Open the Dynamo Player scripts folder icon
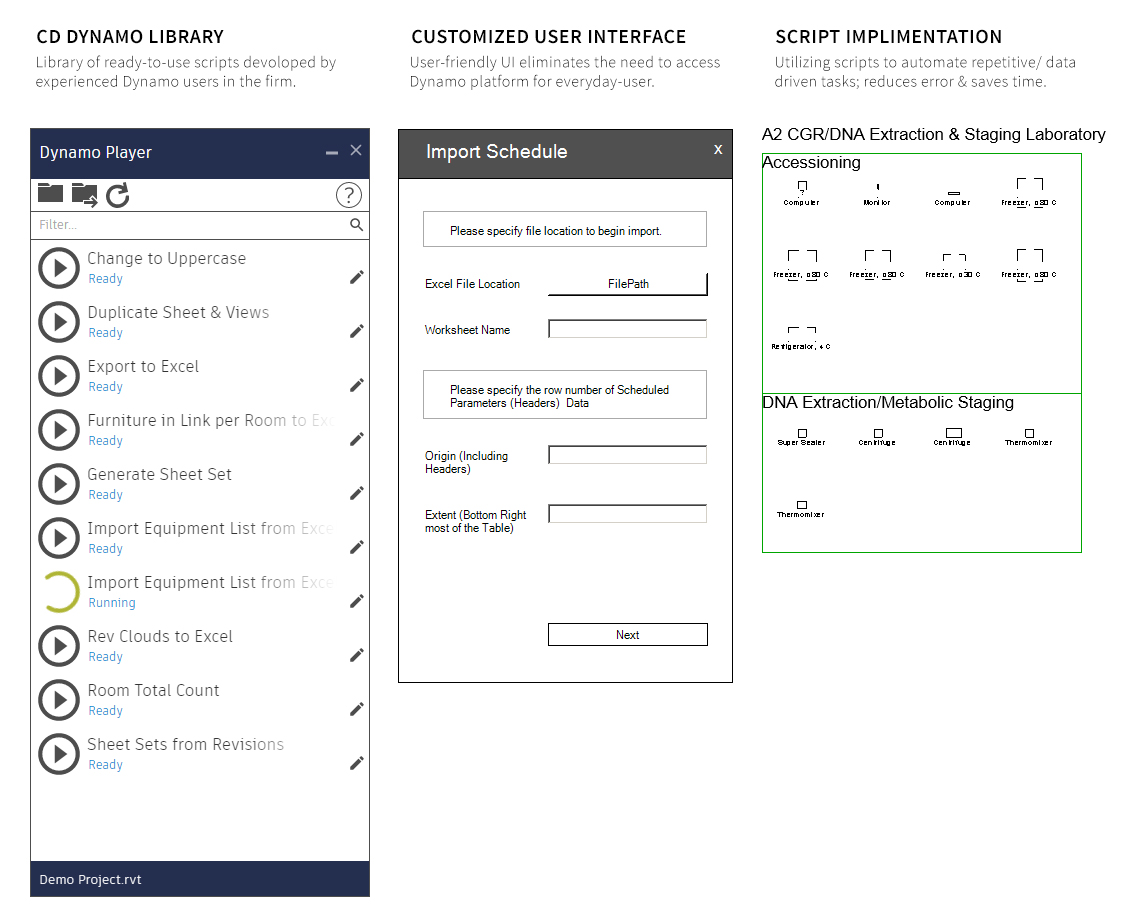 point(50,193)
